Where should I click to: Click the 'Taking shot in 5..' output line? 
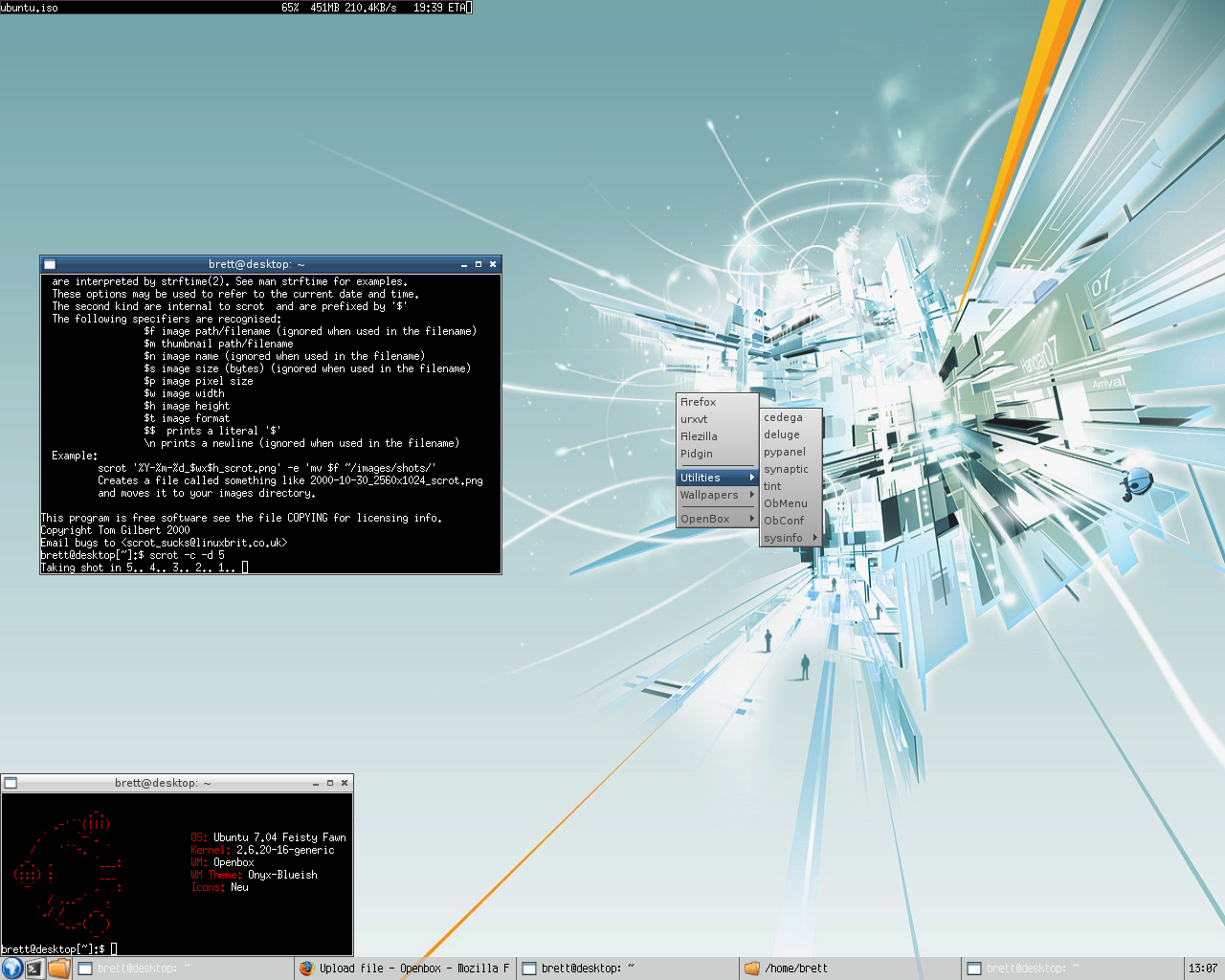pyautogui.click(x=144, y=568)
